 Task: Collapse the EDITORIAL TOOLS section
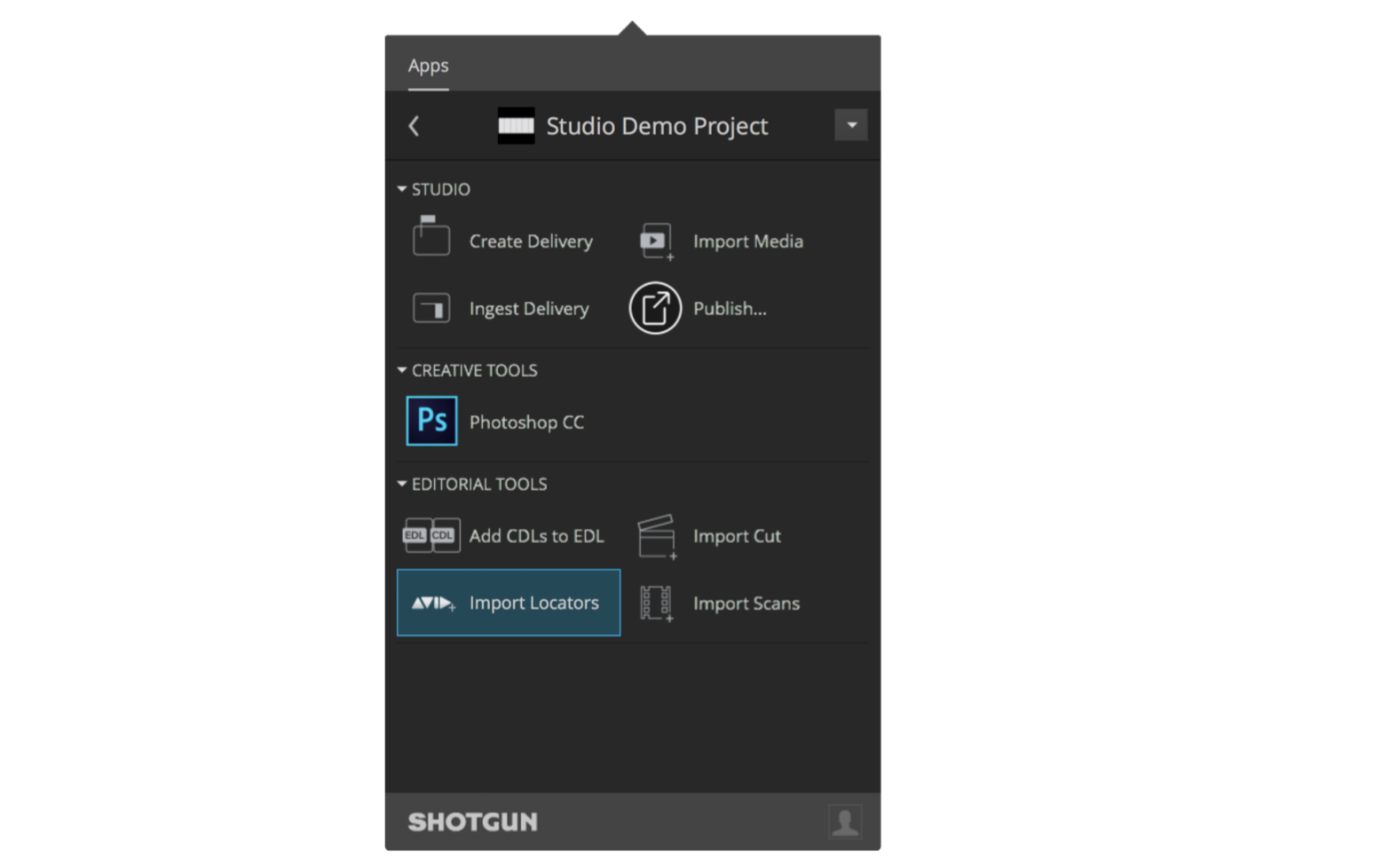coord(402,484)
